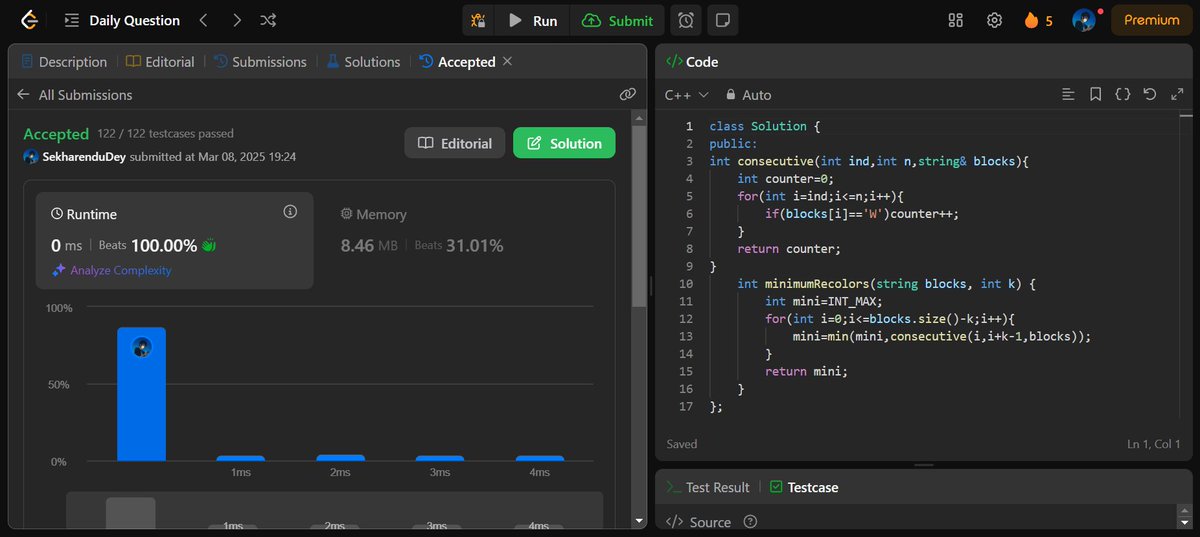Click line 10 minimumRecolors in the editor
The height and width of the screenshot is (537, 1200).
click(886, 284)
